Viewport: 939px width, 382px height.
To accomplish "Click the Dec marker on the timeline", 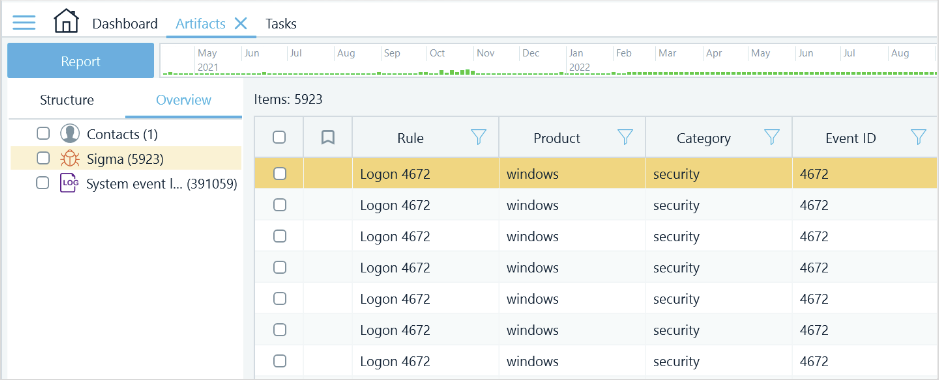I will (531, 53).
